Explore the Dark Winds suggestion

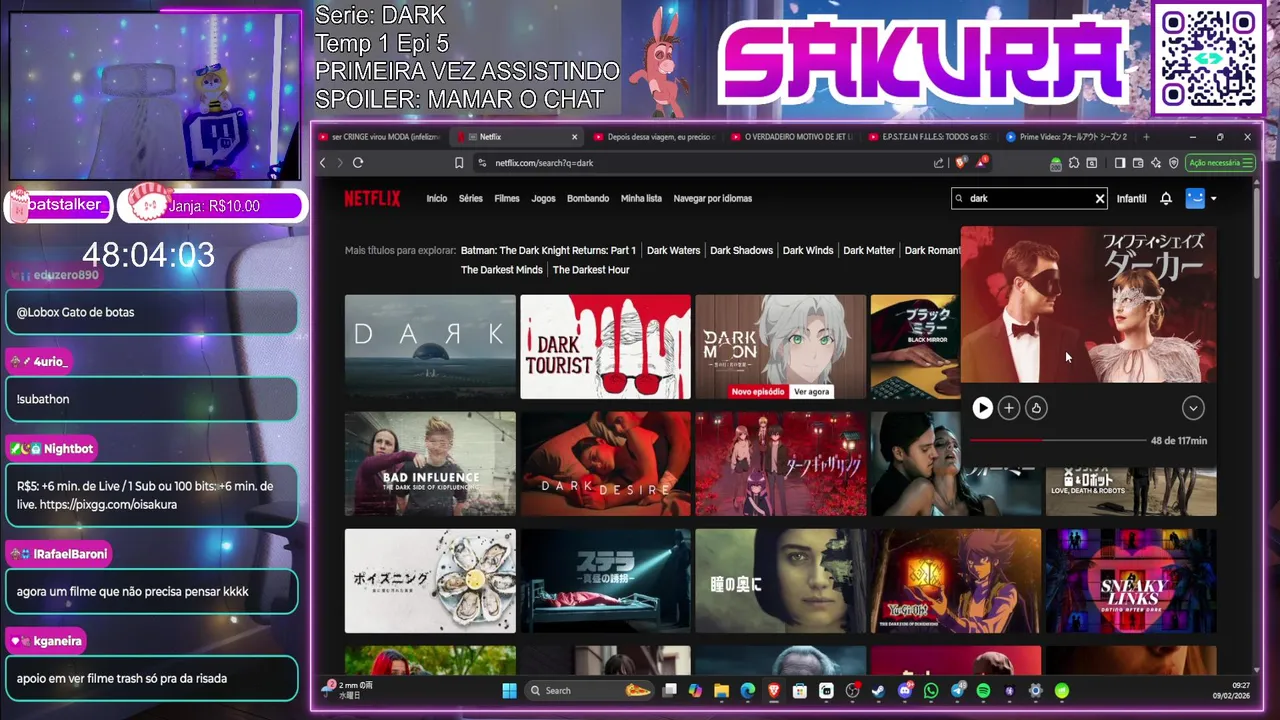tap(808, 250)
